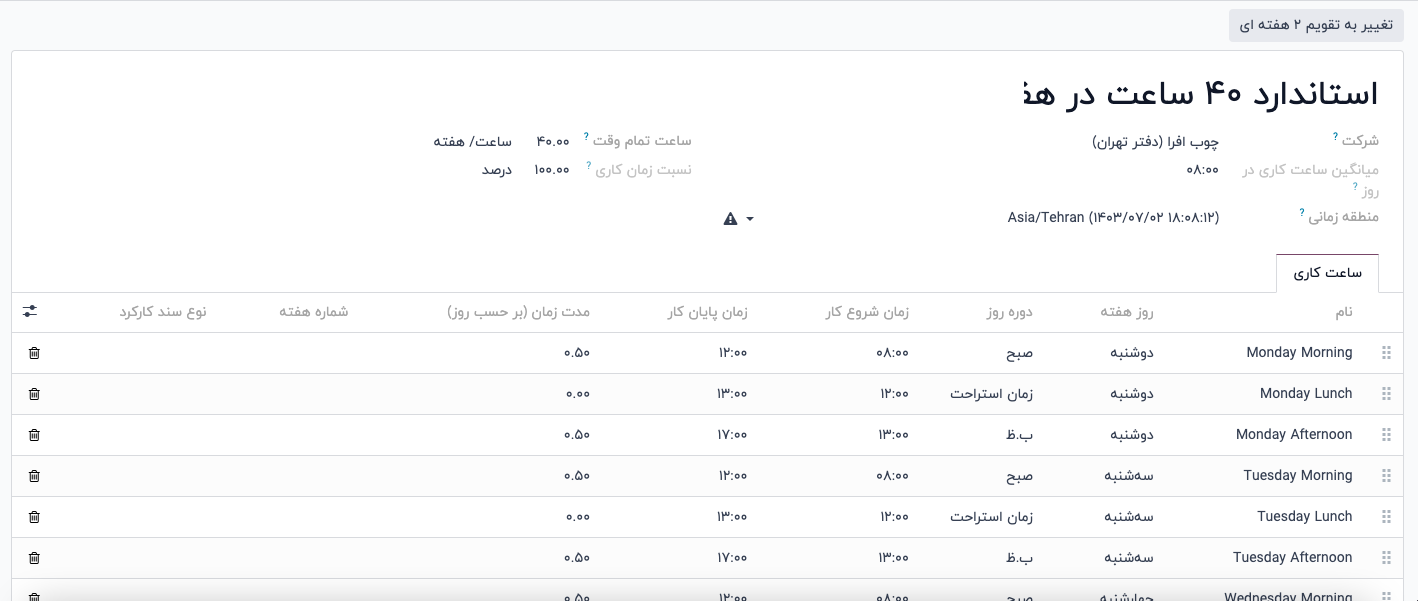The image size is (1418, 601).
Task: Grab the Monday Afternoon drag handle
Action: (x=1386, y=435)
